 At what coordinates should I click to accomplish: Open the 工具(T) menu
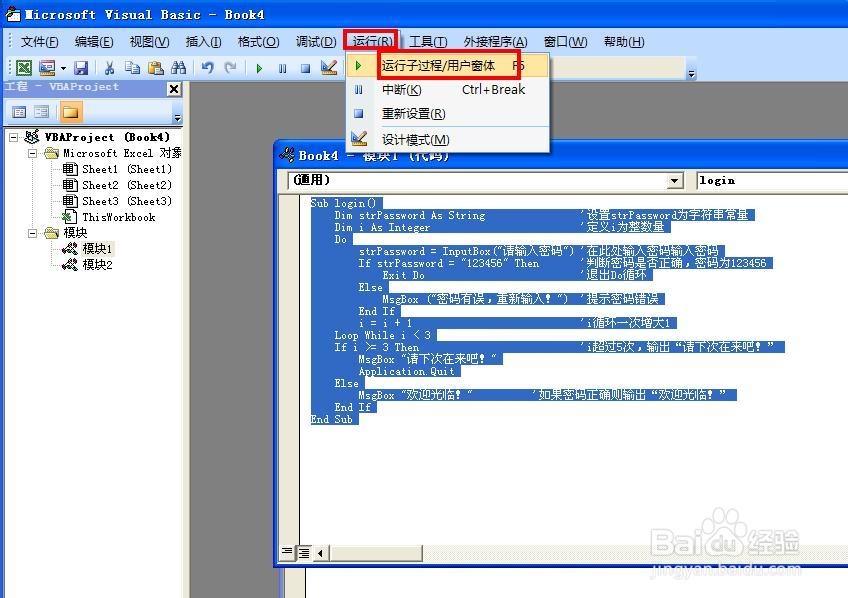click(x=428, y=42)
